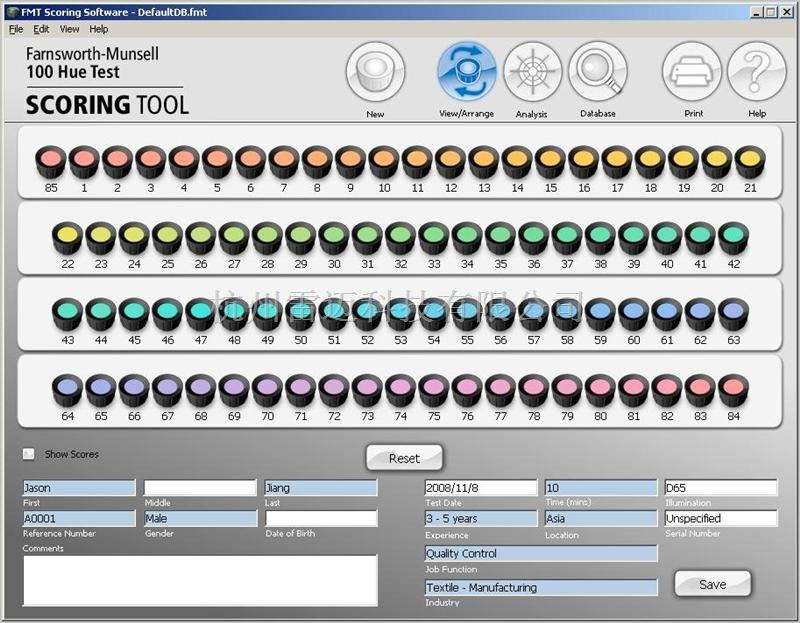Open the Gender dropdown showing Male
This screenshot has width=800, height=623.
201,518
